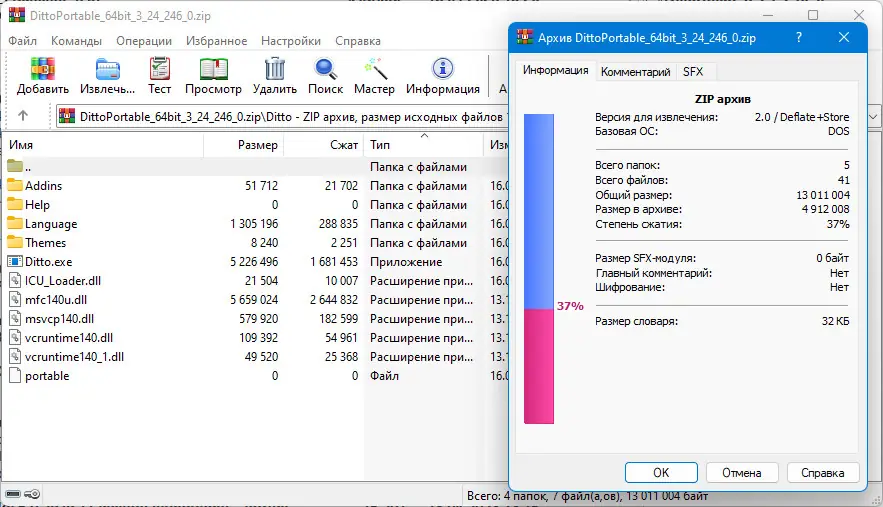Sort by the Размер column header
Screen dimensions: 883x507
[x=243, y=145]
